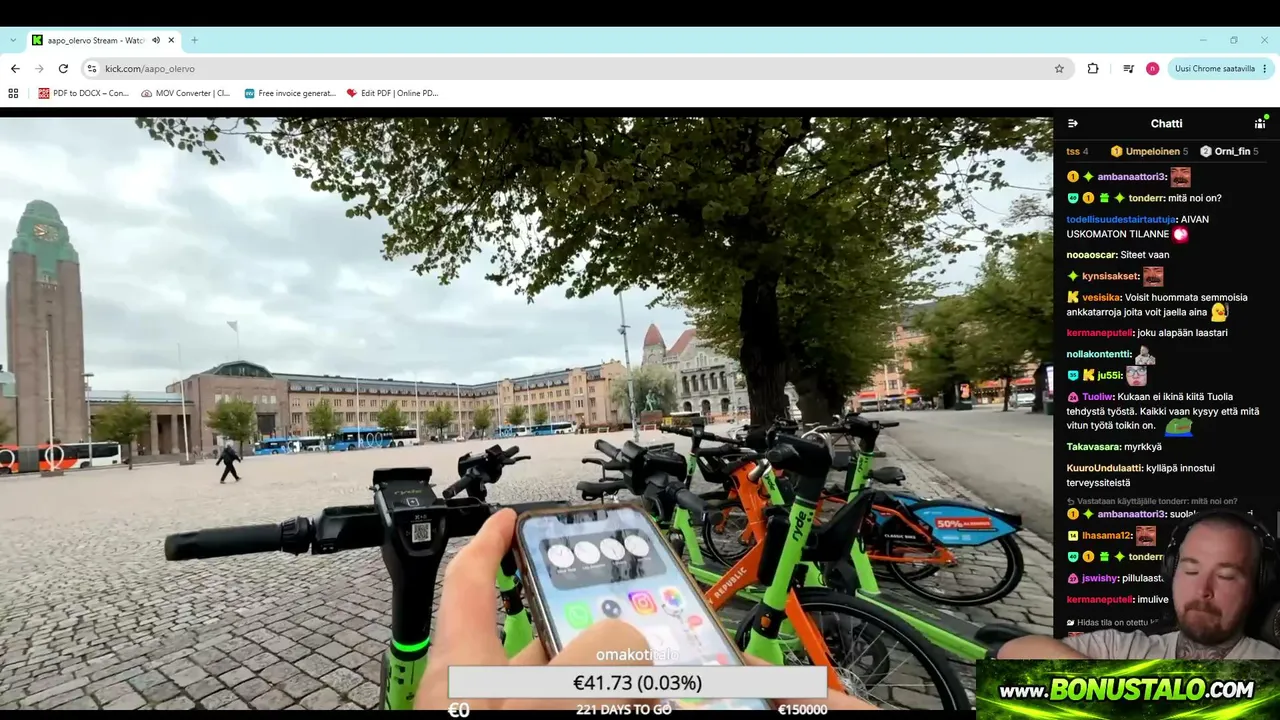Click the Kick favicon on the stream tab
Screen dimensions: 1280x720
(x=37, y=40)
